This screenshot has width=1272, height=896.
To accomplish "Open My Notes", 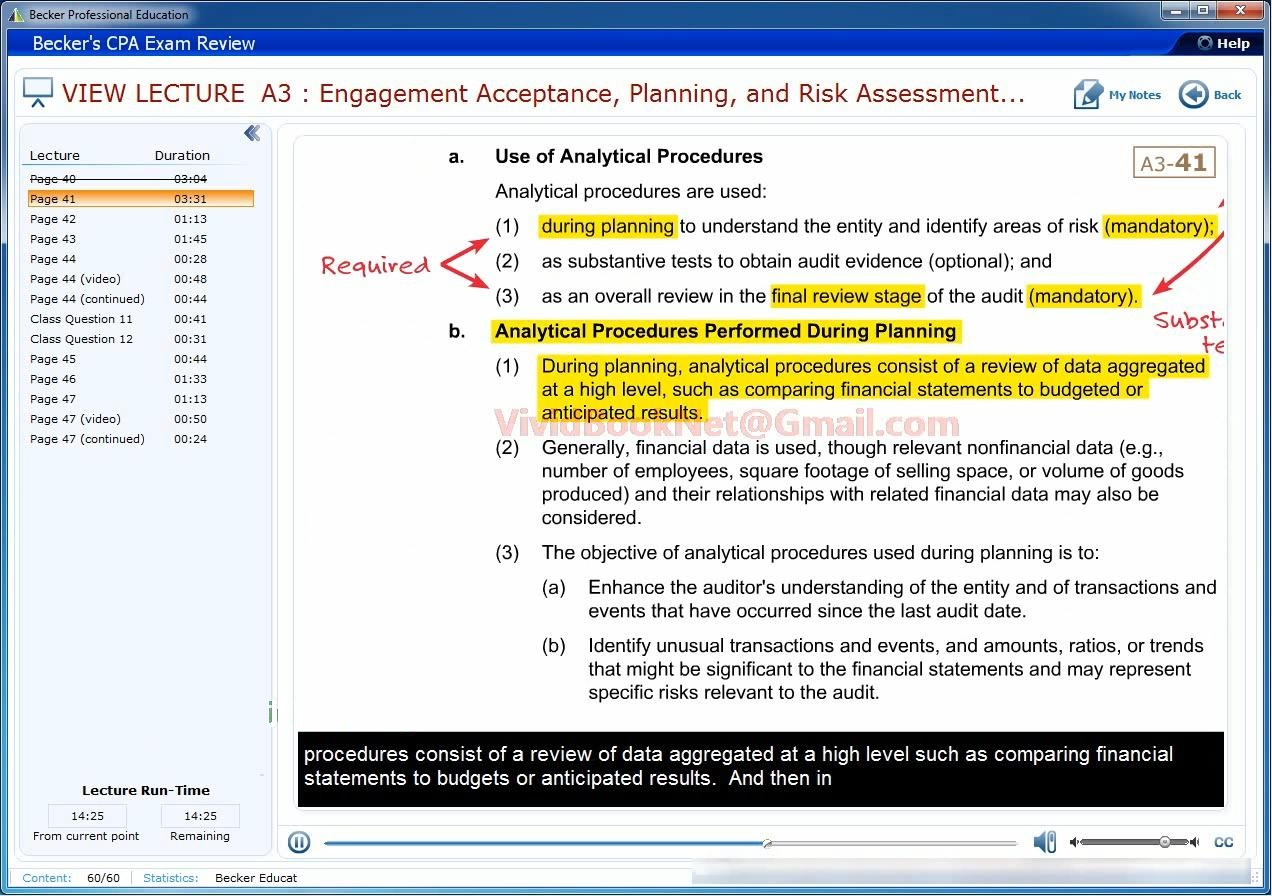I will (x=1117, y=95).
